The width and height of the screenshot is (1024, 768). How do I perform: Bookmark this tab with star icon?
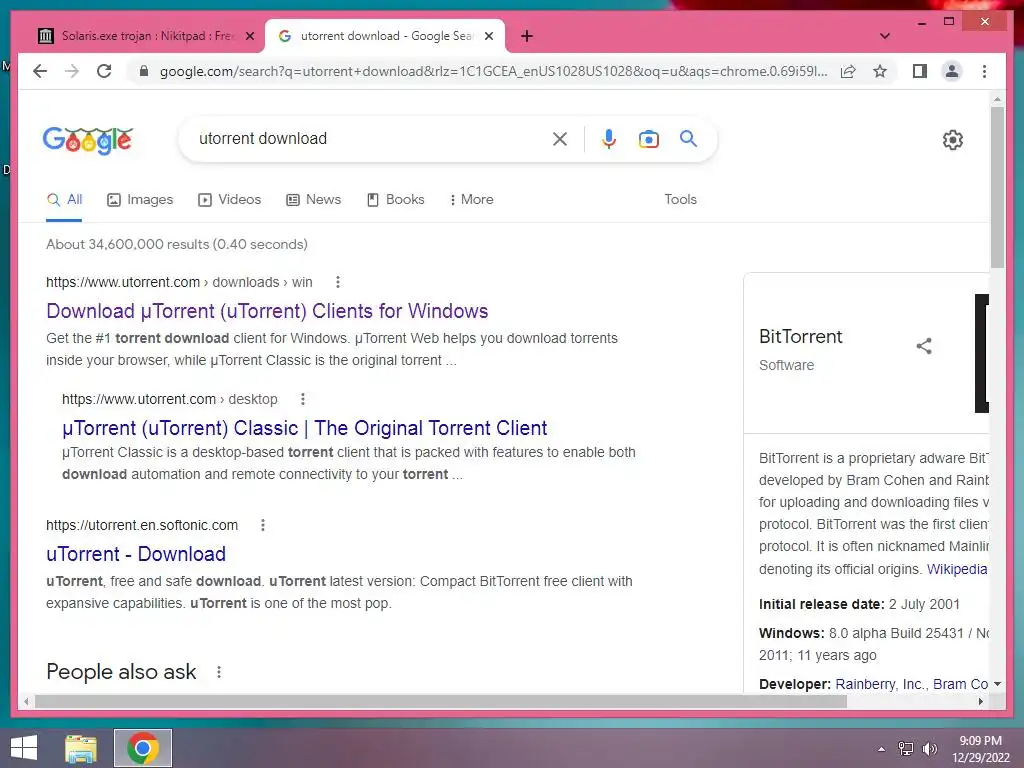[880, 71]
